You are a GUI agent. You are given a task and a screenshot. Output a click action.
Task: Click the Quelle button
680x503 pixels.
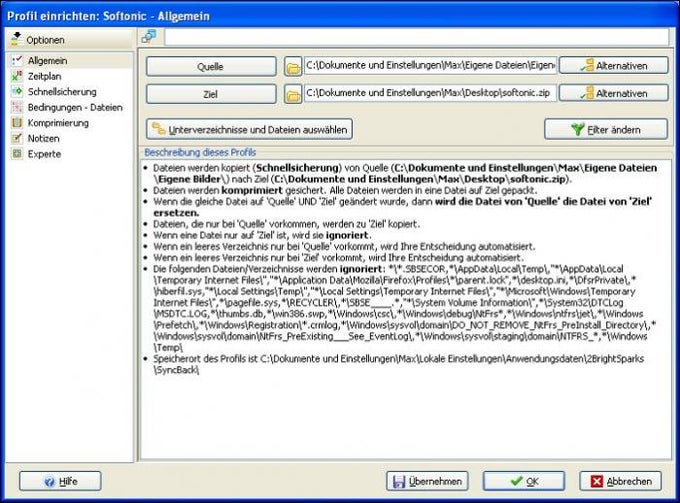(211, 66)
